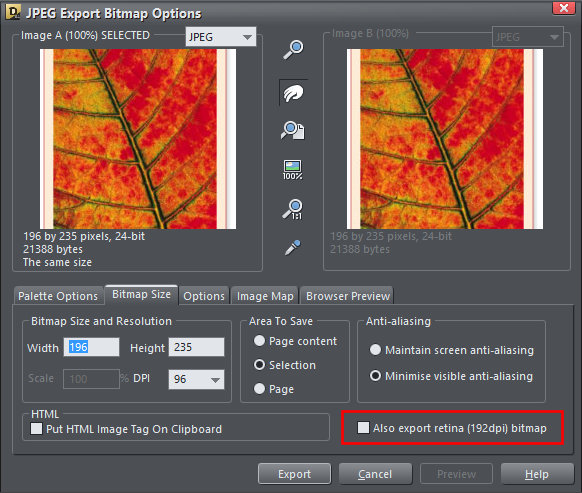Viewport: 582px width, 493px height.
Task: Click the Height input field
Action: tap(196, 347)
